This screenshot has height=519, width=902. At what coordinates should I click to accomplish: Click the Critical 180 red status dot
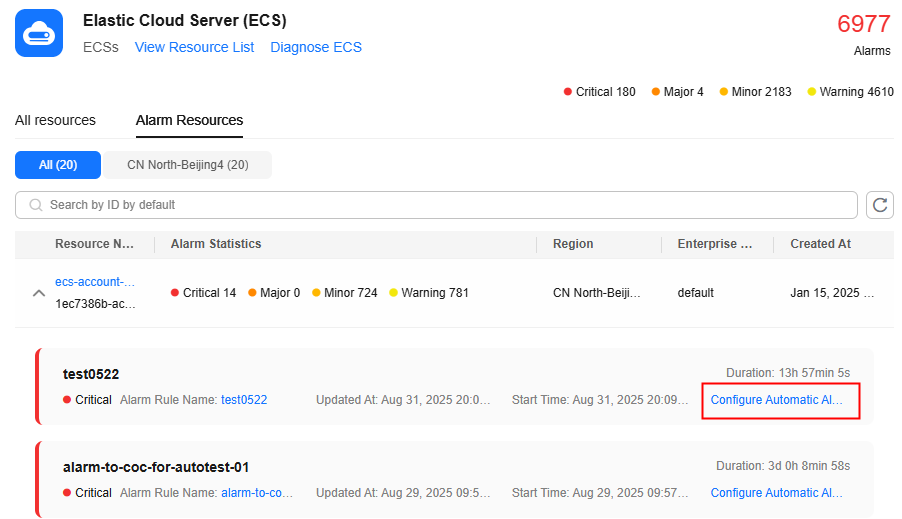pos(569,92)
